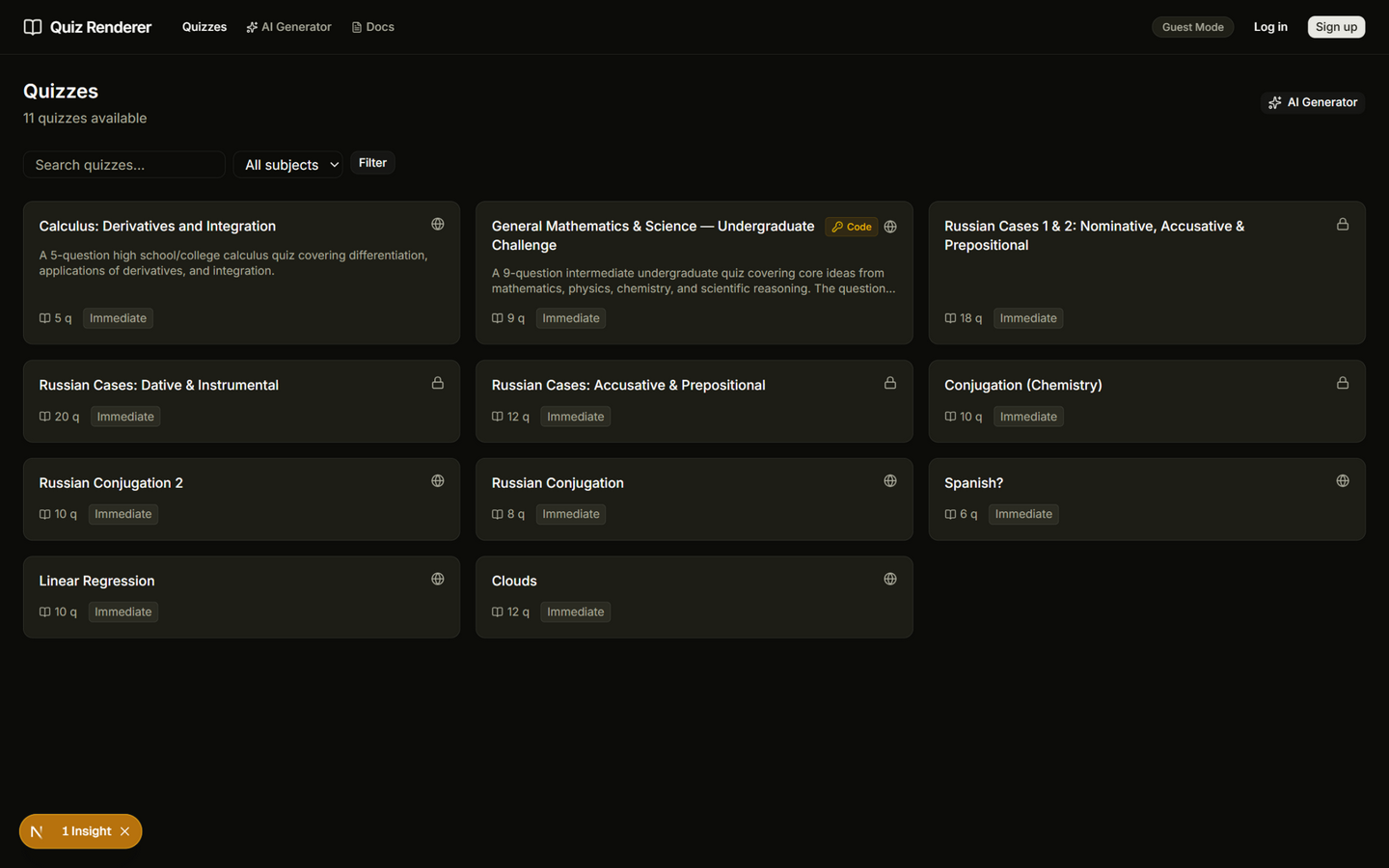
Task: Open the Quizzes nav item
Action: [204, 27]
